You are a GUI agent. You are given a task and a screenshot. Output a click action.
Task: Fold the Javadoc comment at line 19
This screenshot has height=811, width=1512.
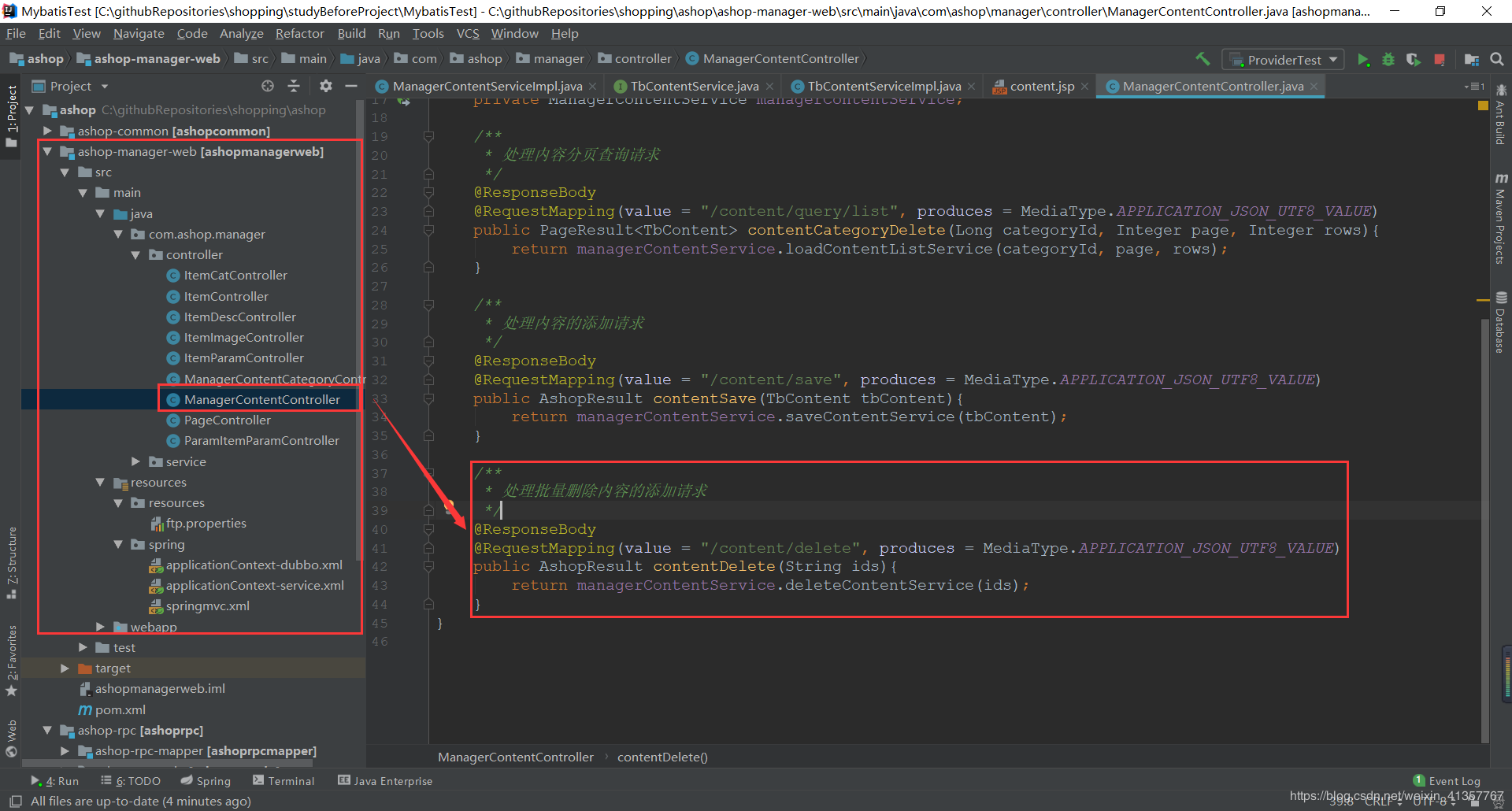point(428,136)
